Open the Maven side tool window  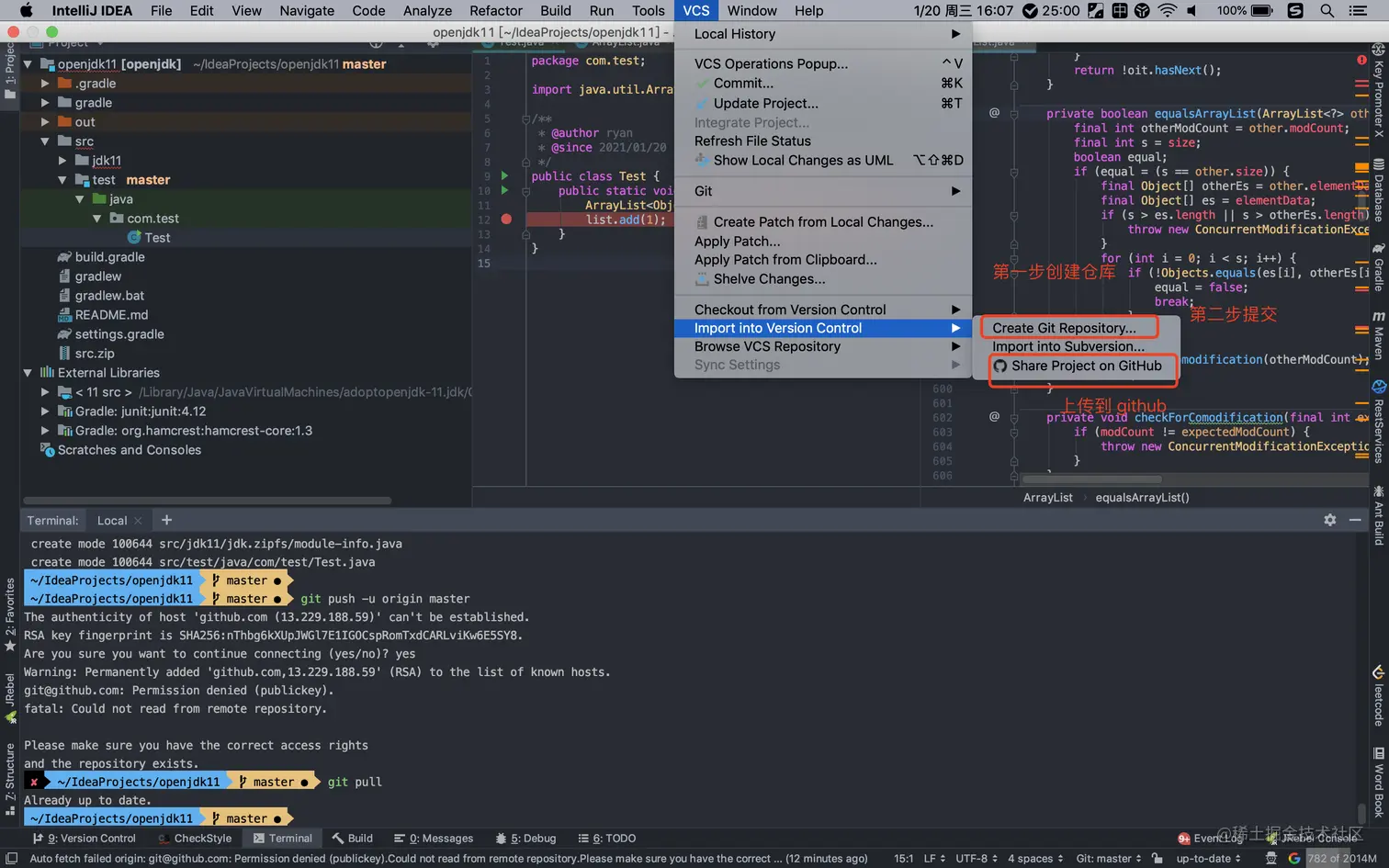1379,334
